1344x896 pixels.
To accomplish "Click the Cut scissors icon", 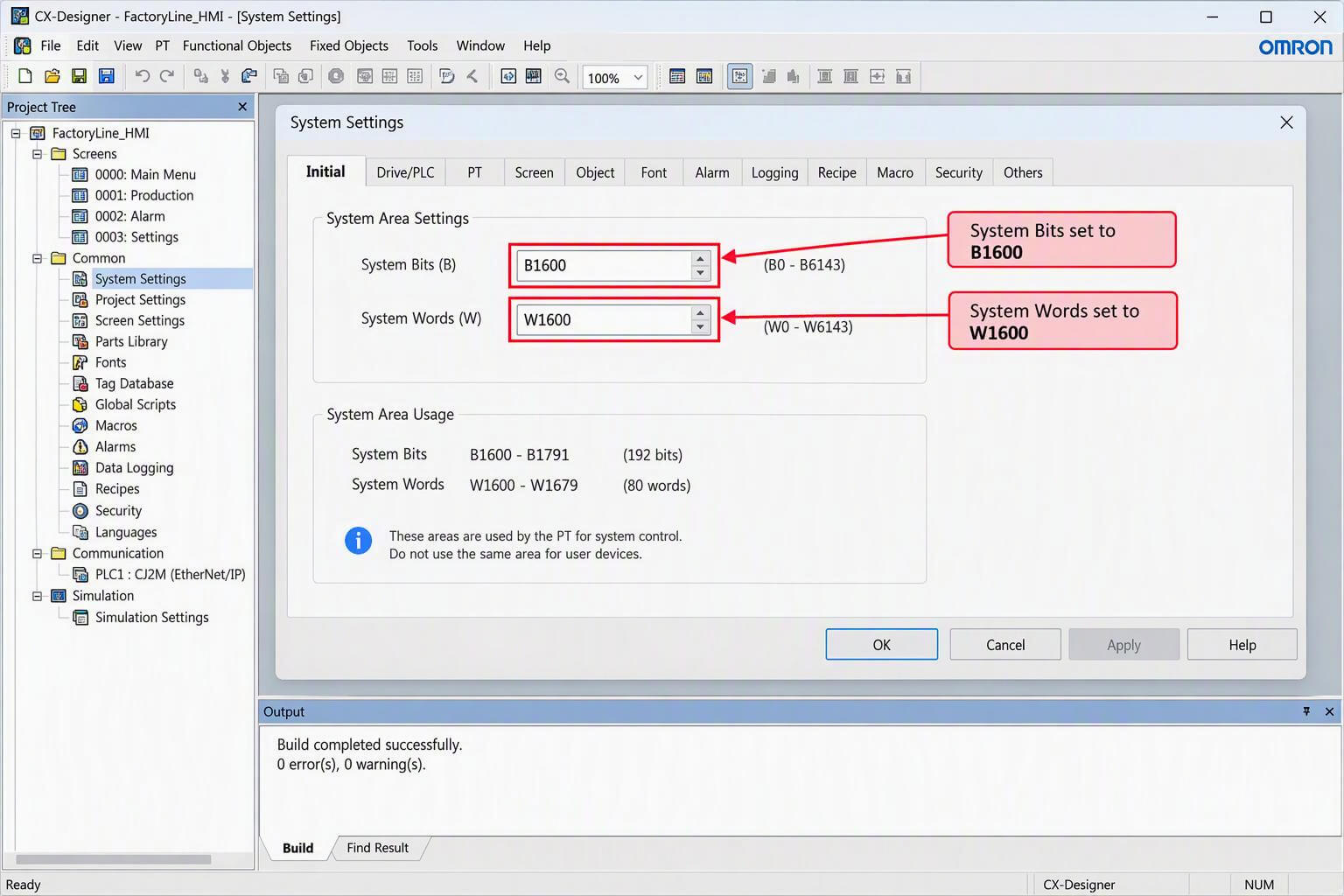I will point(225,77).
